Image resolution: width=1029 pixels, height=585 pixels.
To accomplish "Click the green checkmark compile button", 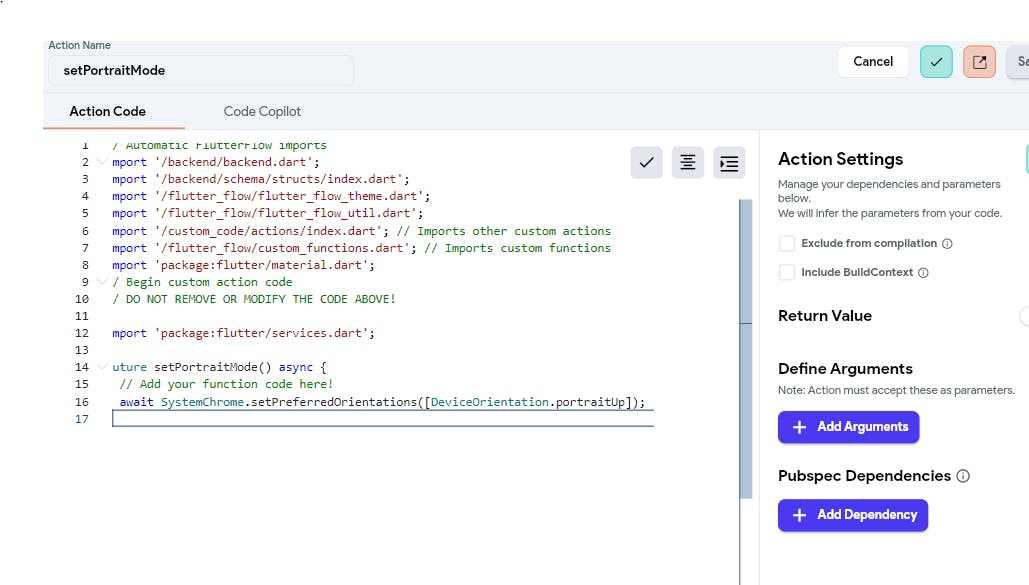I will (936, 62).
